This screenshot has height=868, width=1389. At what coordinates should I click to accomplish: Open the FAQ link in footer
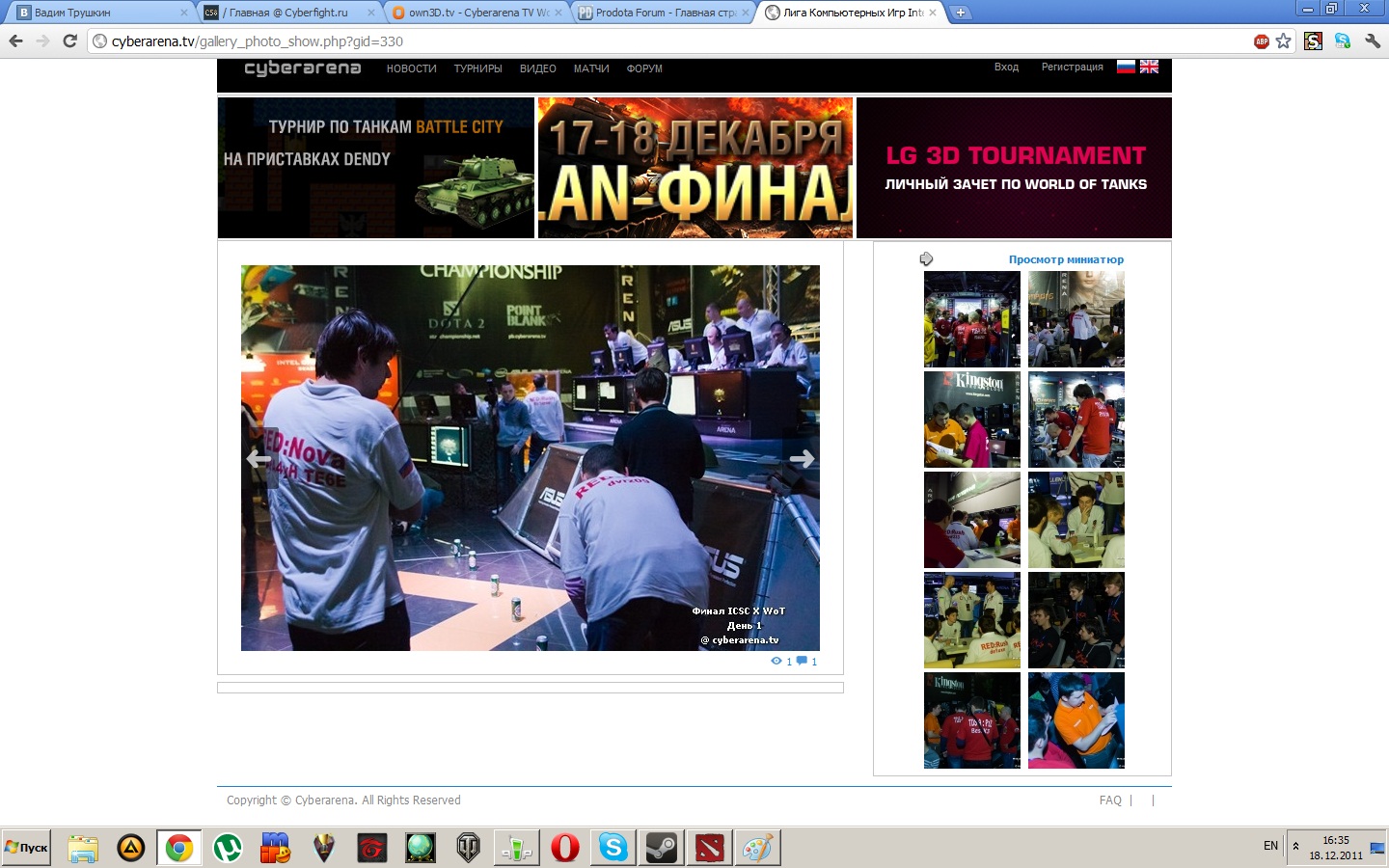coord(1110,800)
